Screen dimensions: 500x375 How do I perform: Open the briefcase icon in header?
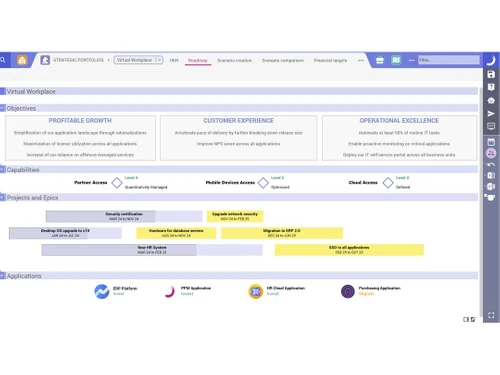point(380,60)
